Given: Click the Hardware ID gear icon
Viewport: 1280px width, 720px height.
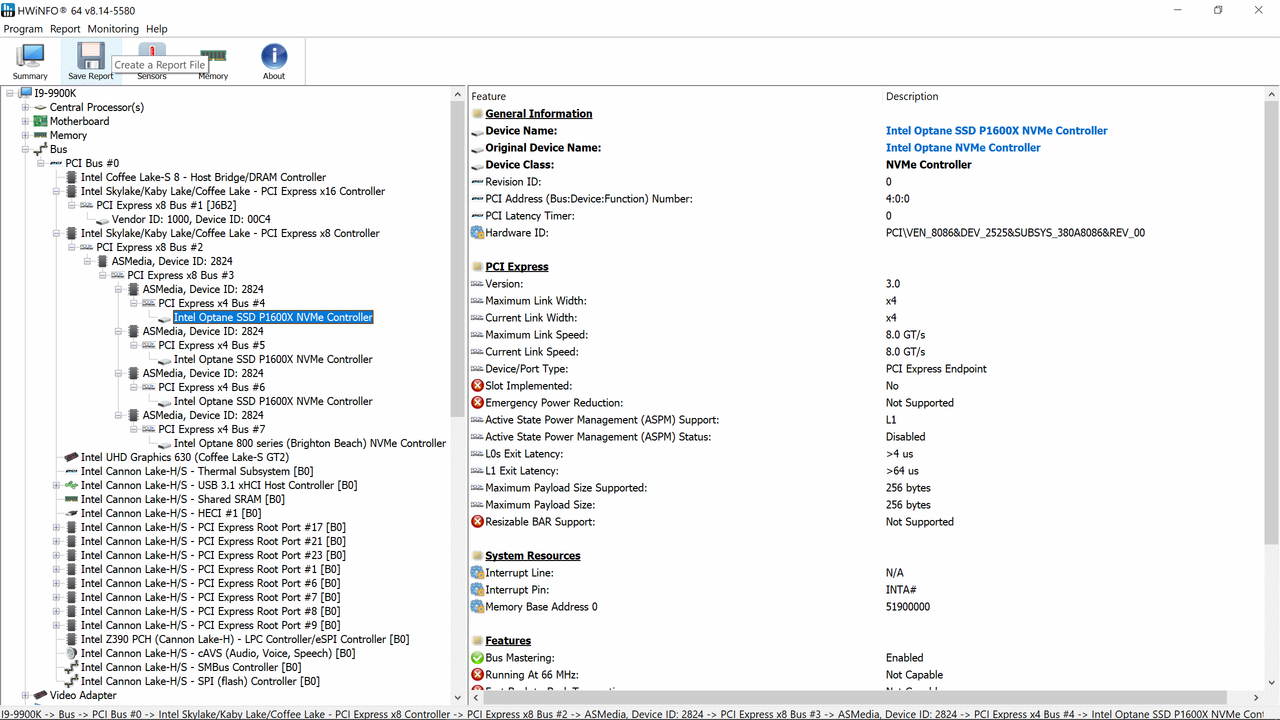Looking at the screenshot, I should click(477, 233).
